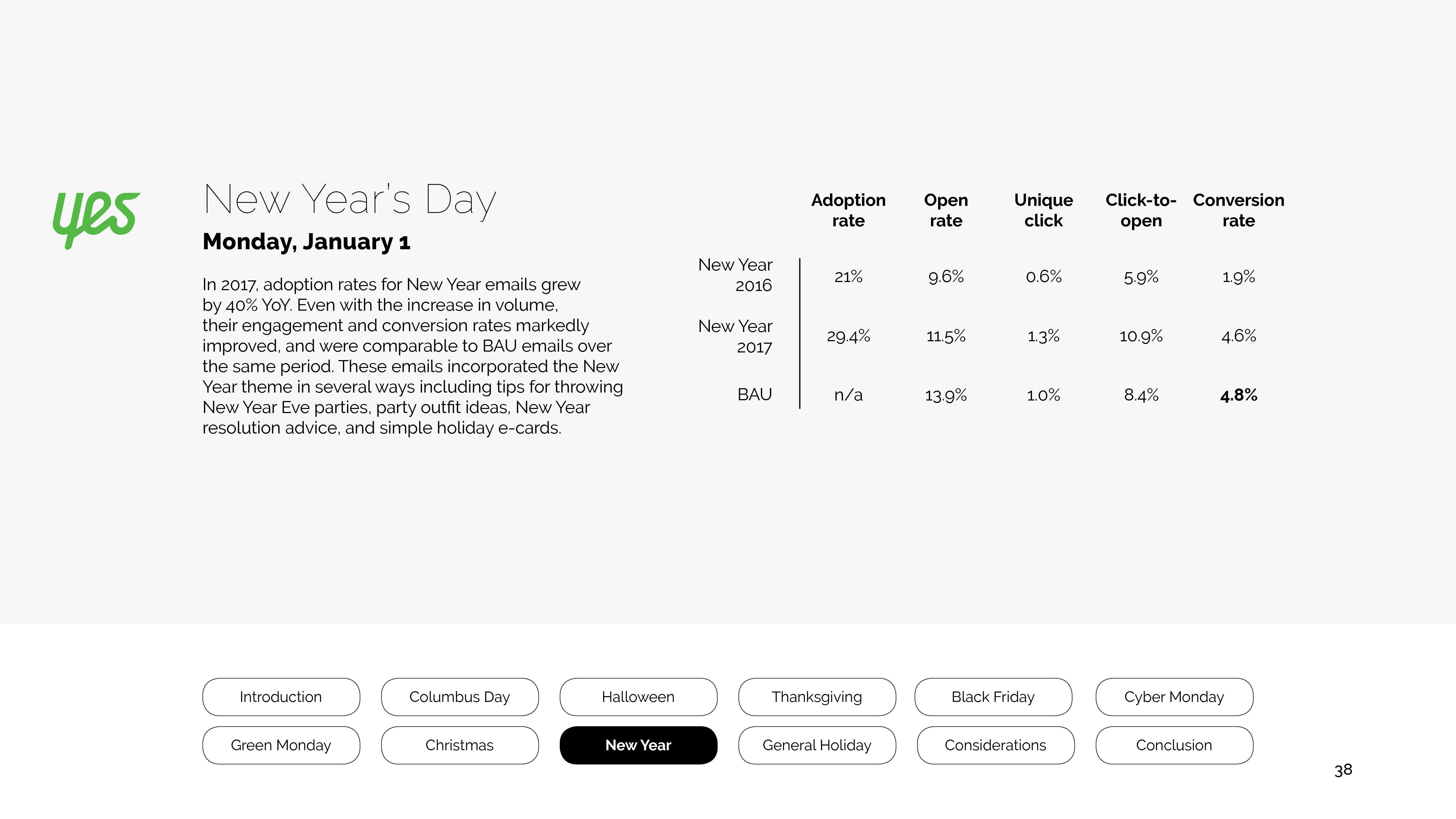Open the Introduction section

point(281,697)
